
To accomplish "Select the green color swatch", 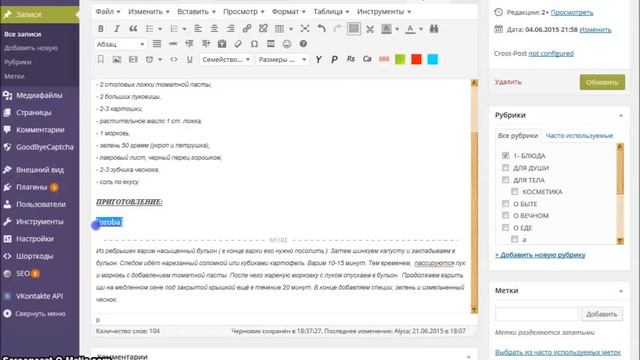I will [400, 60].
